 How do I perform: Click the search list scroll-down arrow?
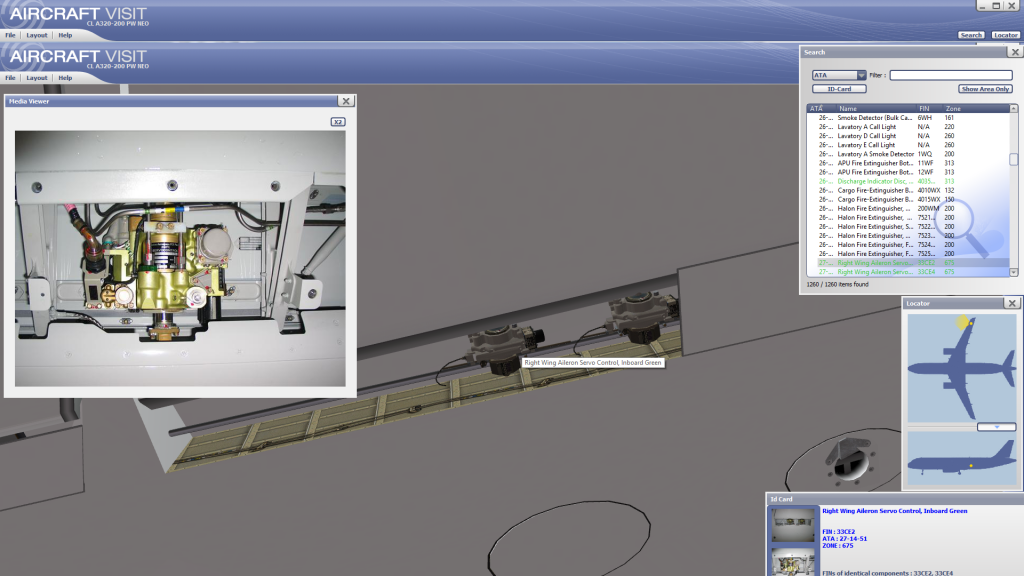[1014, 272]
